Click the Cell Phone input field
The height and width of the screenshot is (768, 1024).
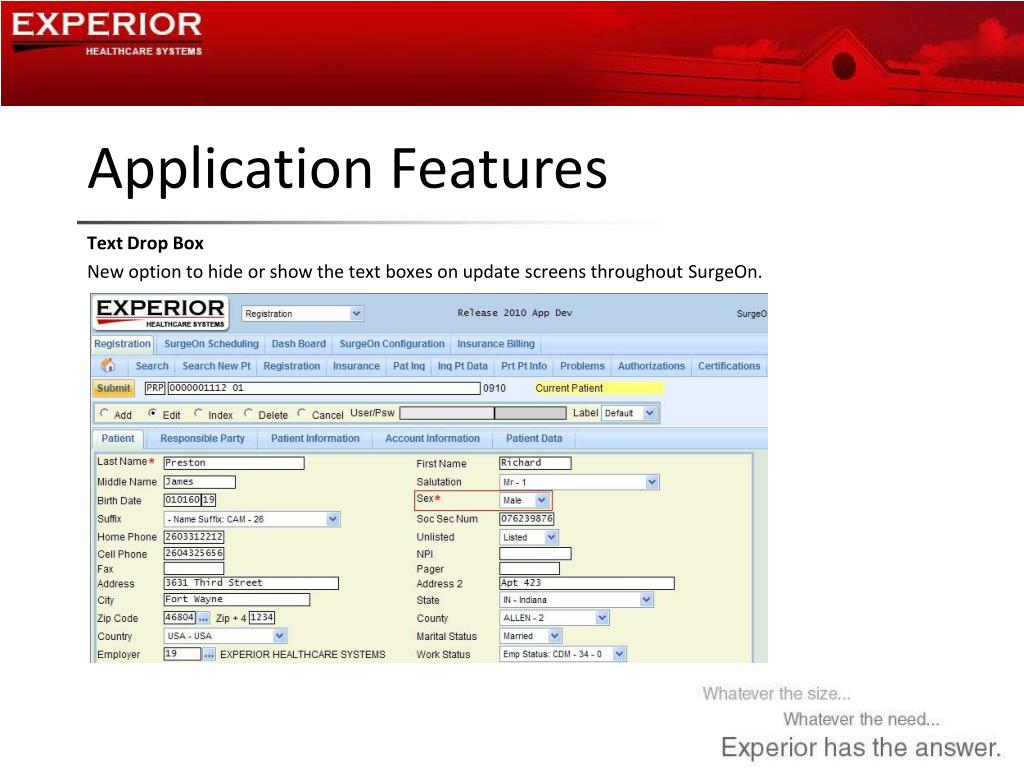coord(194,553)
